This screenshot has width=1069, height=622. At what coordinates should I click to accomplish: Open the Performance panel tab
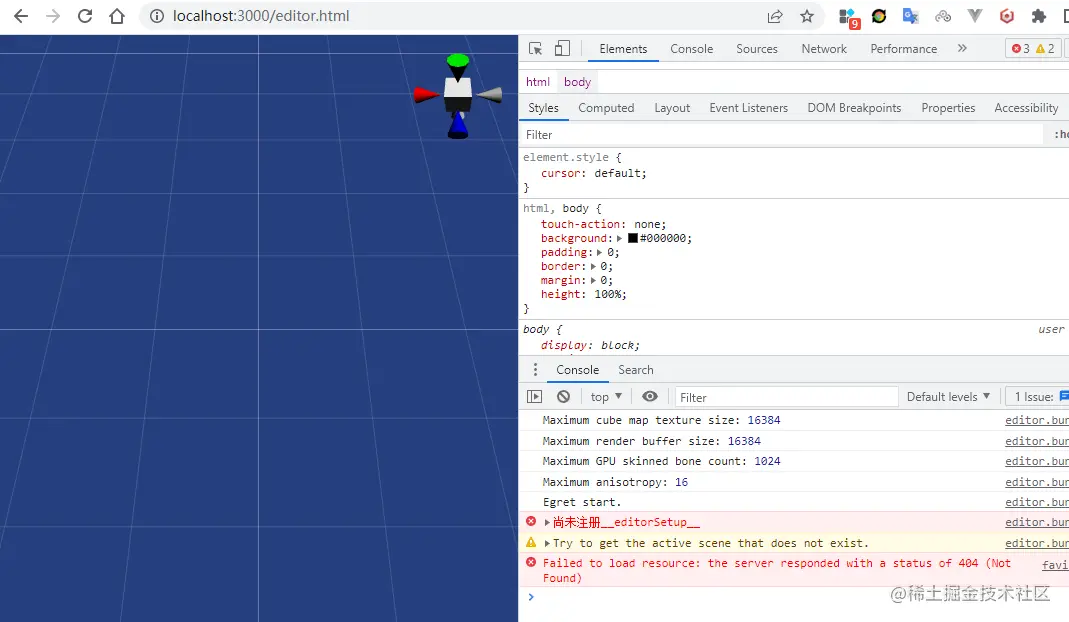[903, 49]
